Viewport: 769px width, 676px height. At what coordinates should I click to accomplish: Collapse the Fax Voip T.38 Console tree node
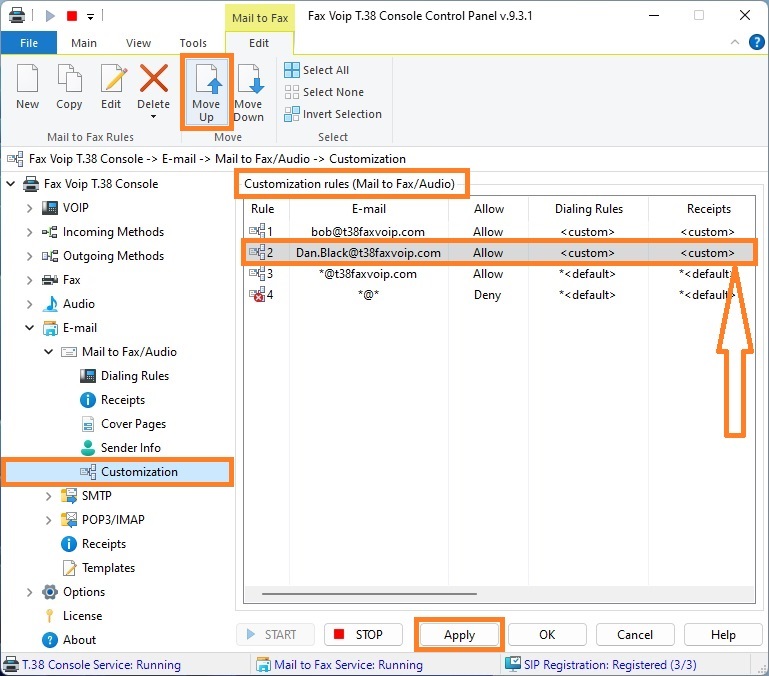coord(10,184)
